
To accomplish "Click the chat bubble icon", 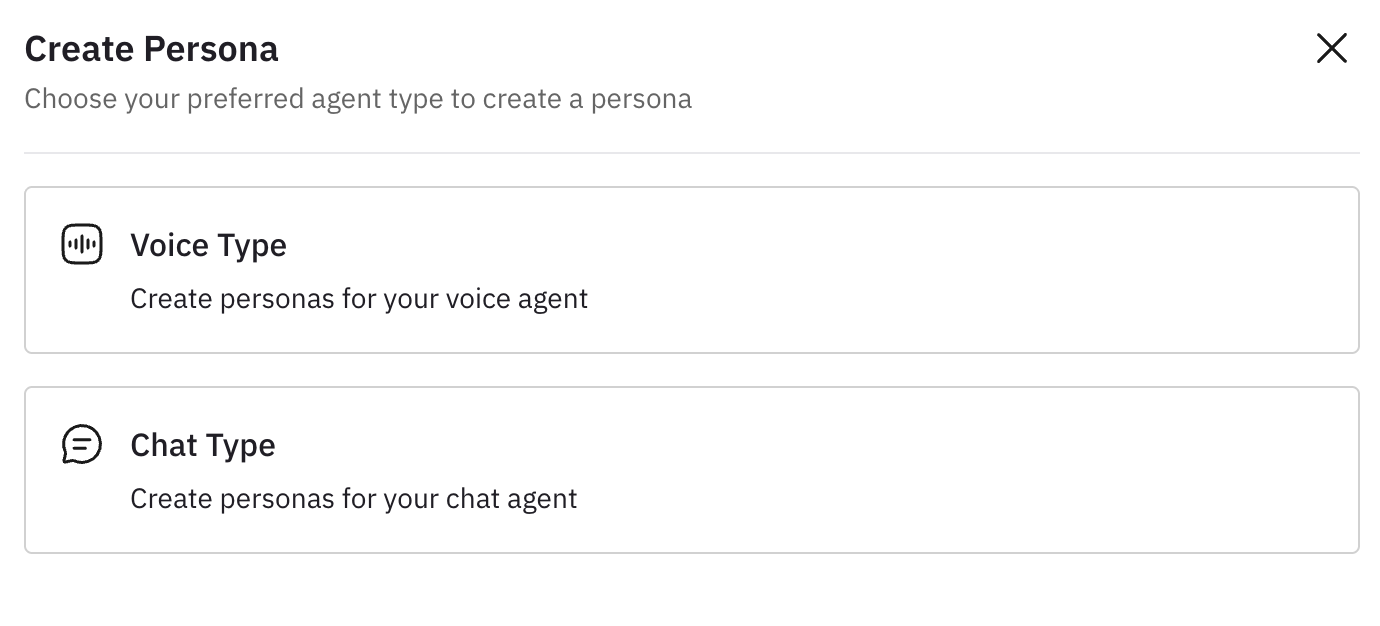I will coord(82,445).
